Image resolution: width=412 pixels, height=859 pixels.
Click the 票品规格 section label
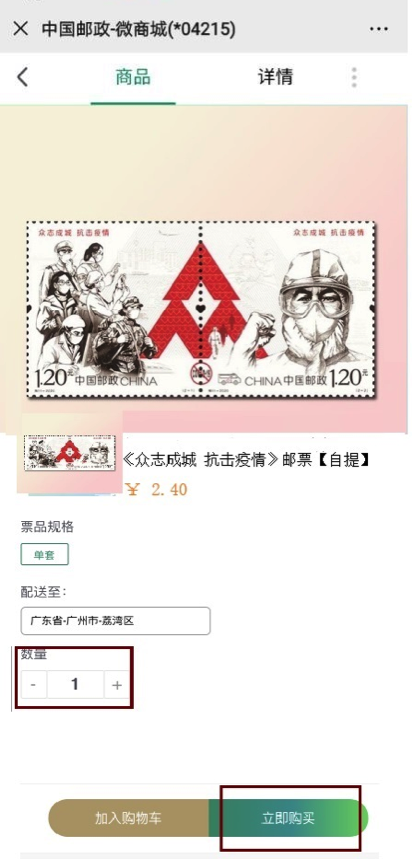[47, 527]
